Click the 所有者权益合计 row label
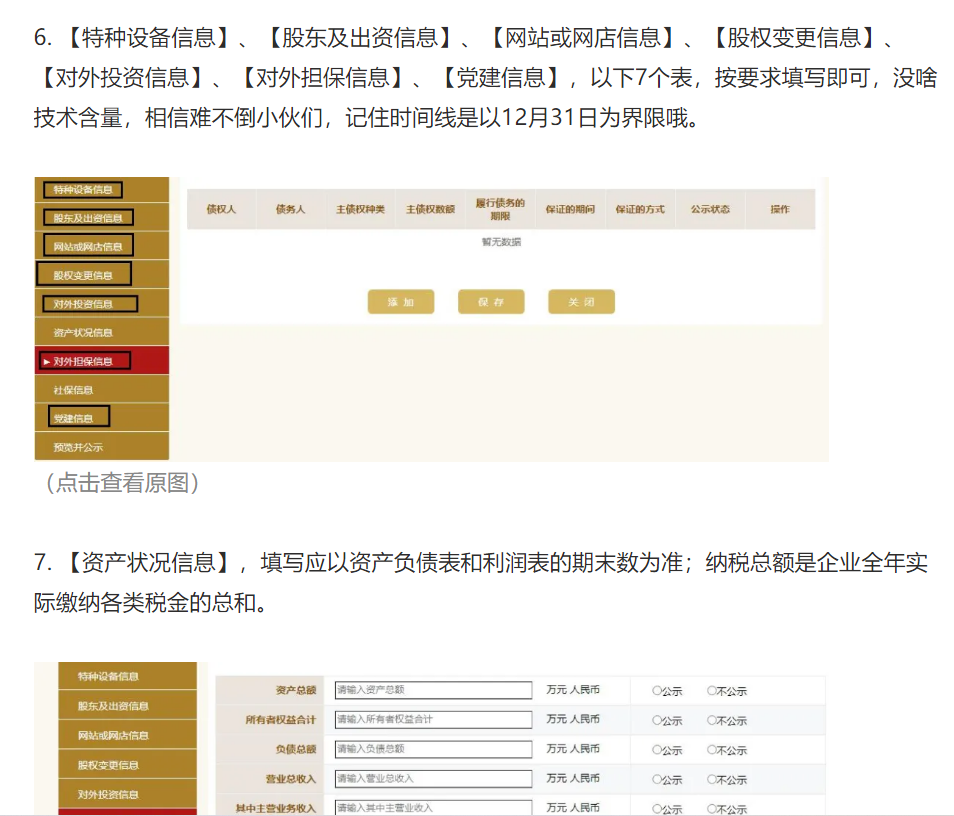 point(281,720)
